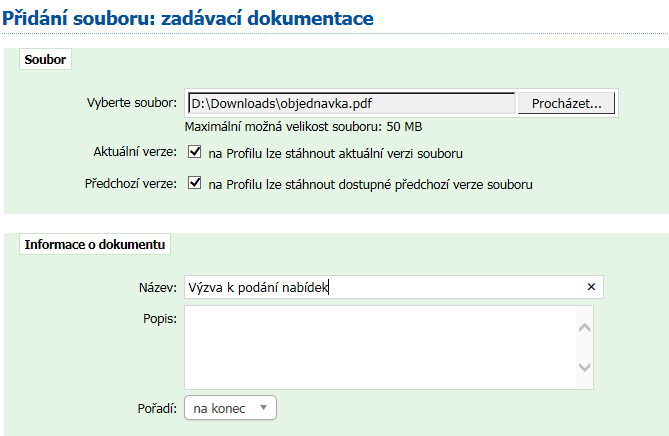This screenshot has width=669, height=436.
Task: Toggle the Aktuální verze checkbox
Action: 195,152
